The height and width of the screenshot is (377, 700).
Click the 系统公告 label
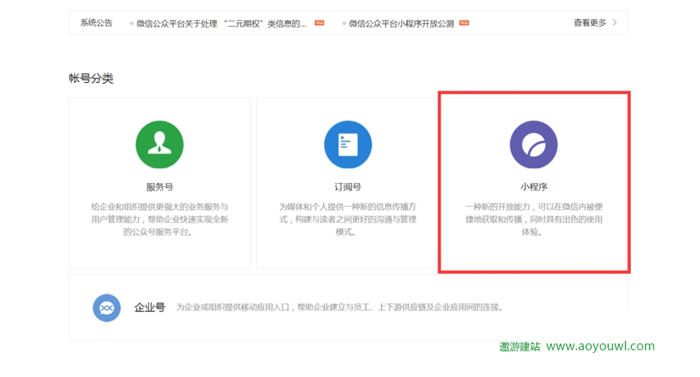click(x=96, y=23)
